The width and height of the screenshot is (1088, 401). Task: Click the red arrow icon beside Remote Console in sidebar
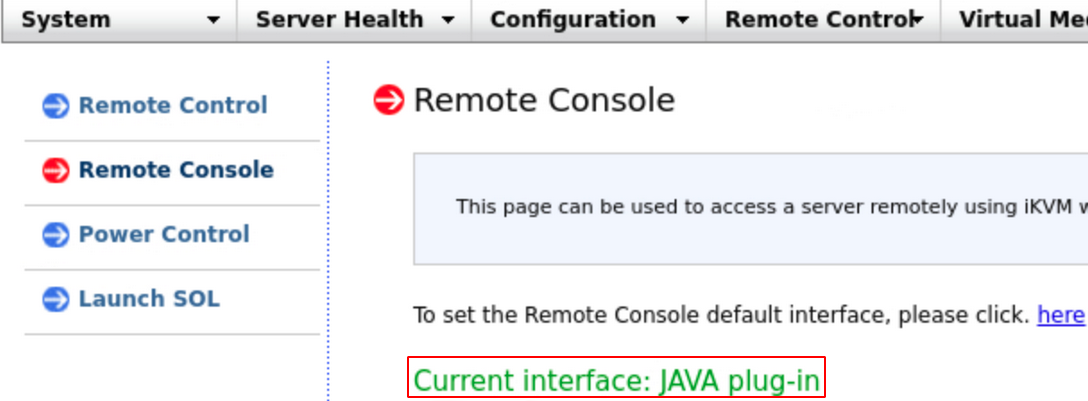point(55,171)
